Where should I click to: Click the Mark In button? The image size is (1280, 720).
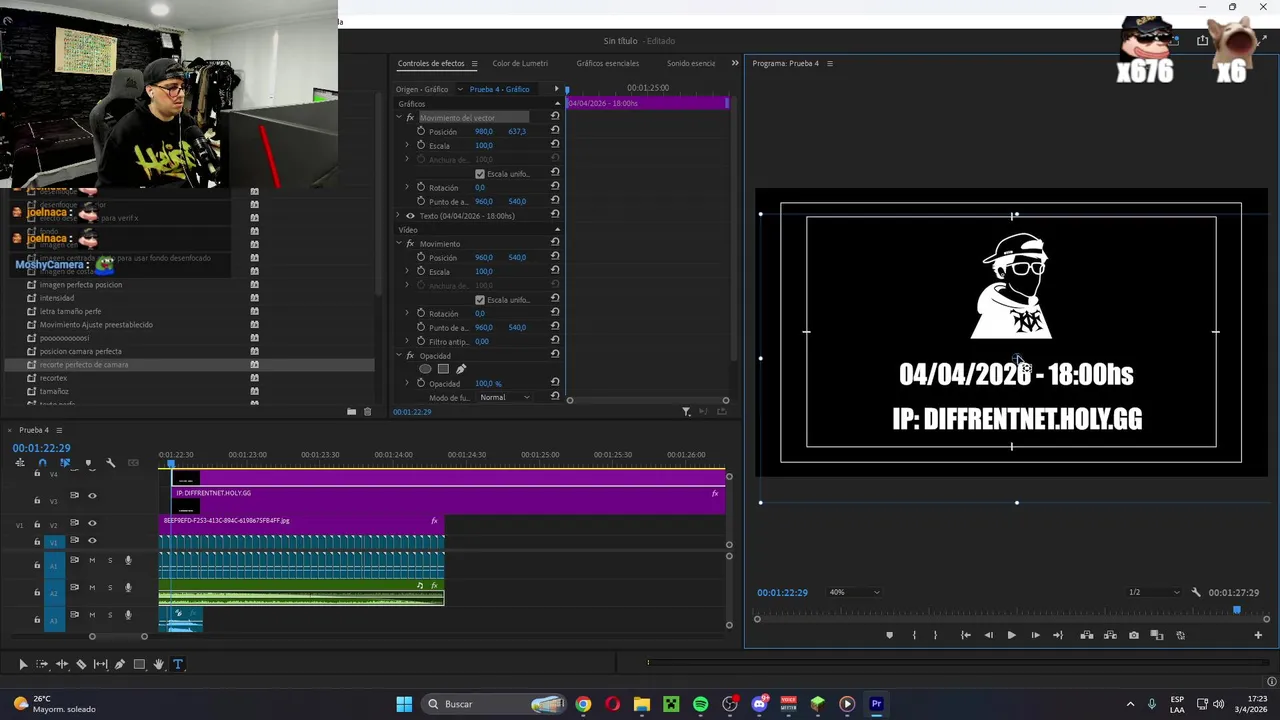click(x=913, y=635)
